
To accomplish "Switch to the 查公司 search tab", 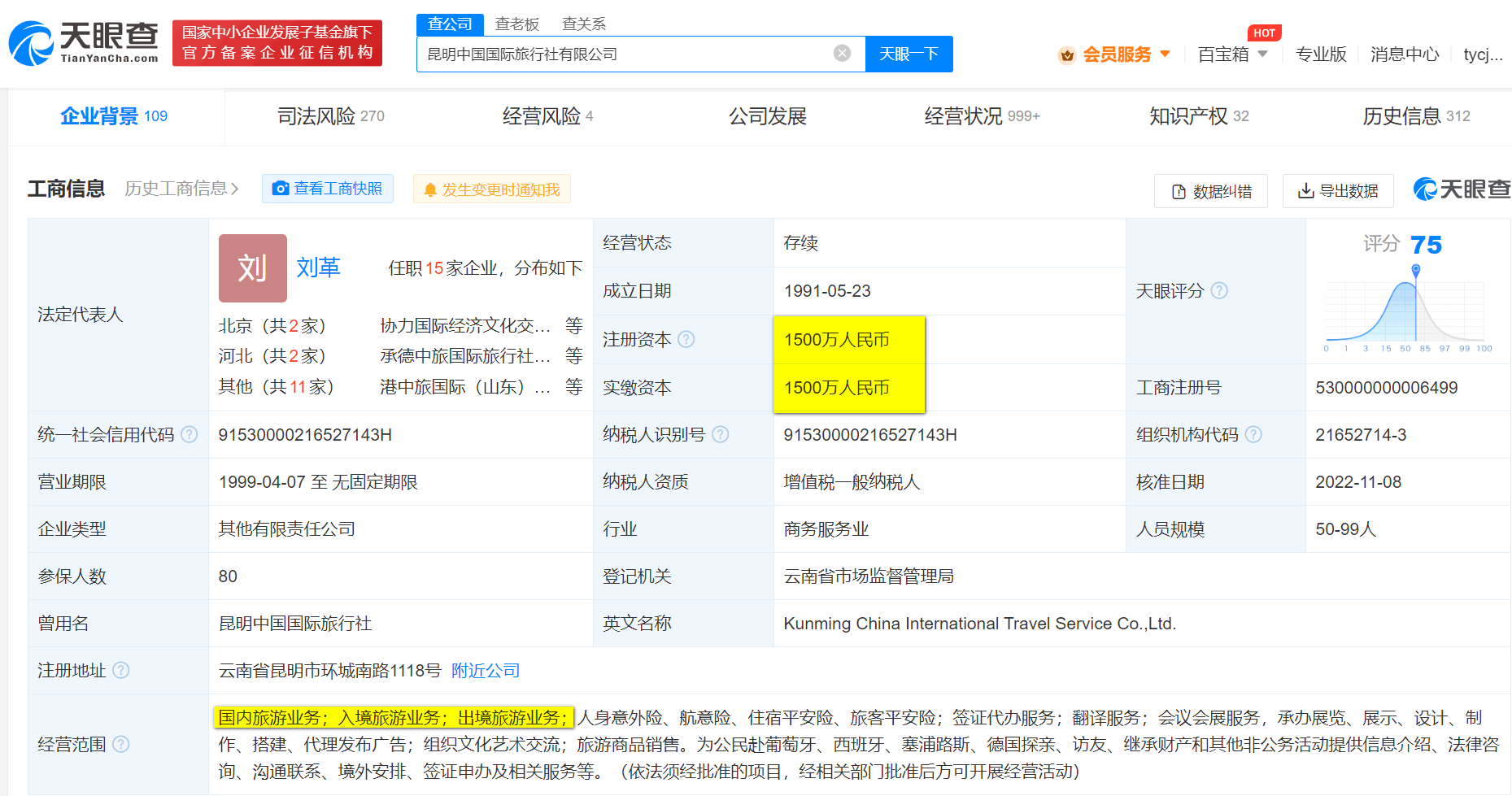I will (x=450, y=24).
